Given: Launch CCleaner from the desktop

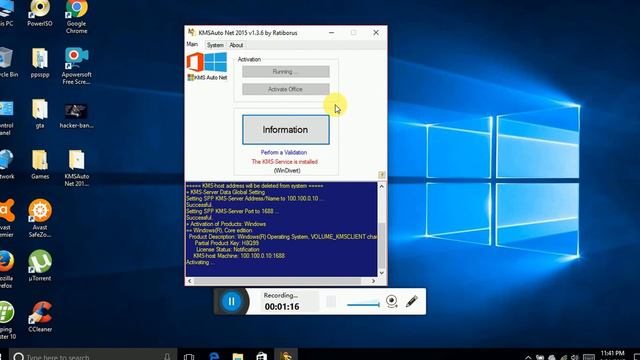Looking at the screenshot, I should (x=40, y=317).
